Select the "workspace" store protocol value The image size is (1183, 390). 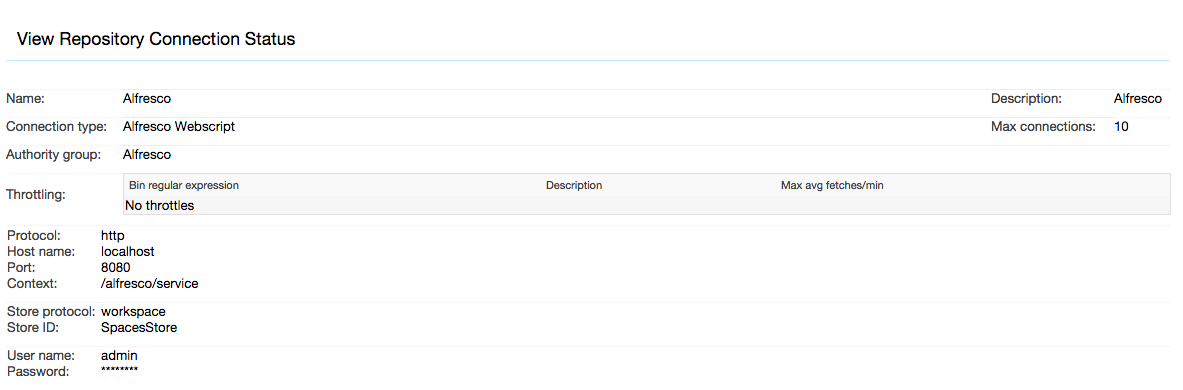[134, 312]
